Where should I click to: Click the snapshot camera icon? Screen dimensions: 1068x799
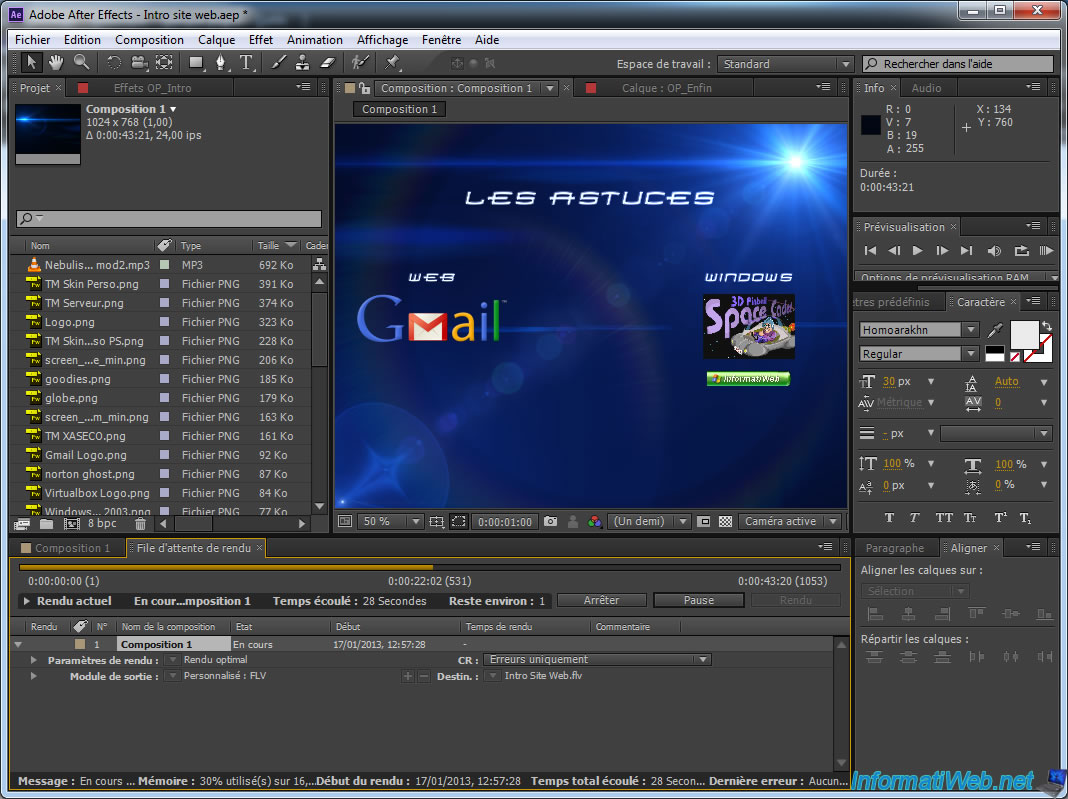(x=550, y=521)
